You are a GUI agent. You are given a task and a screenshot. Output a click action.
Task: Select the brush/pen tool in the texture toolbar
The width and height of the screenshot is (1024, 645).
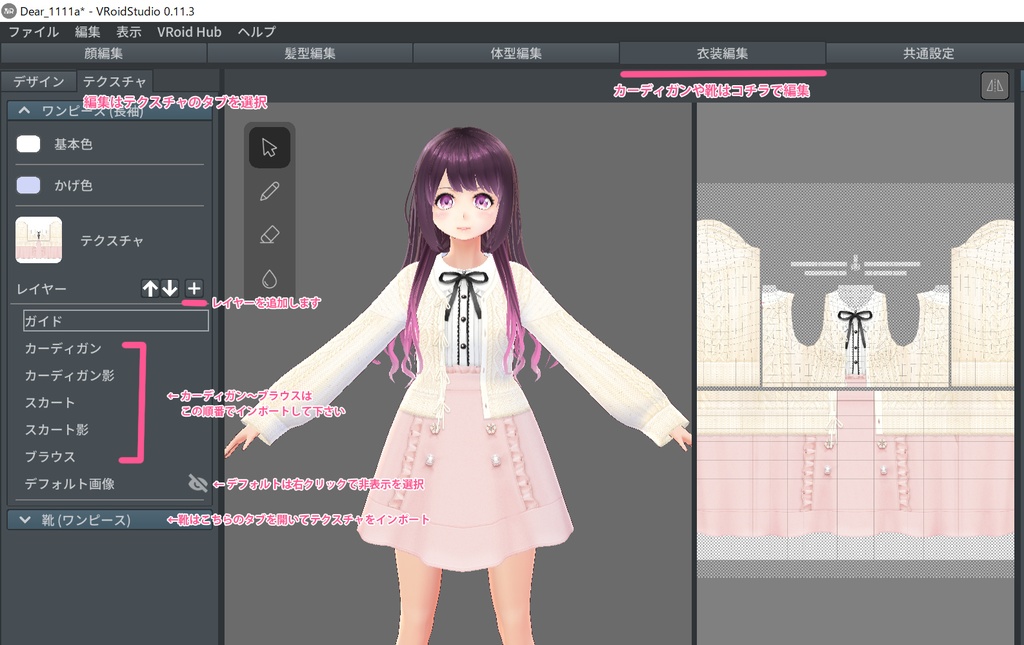[268, 193]
